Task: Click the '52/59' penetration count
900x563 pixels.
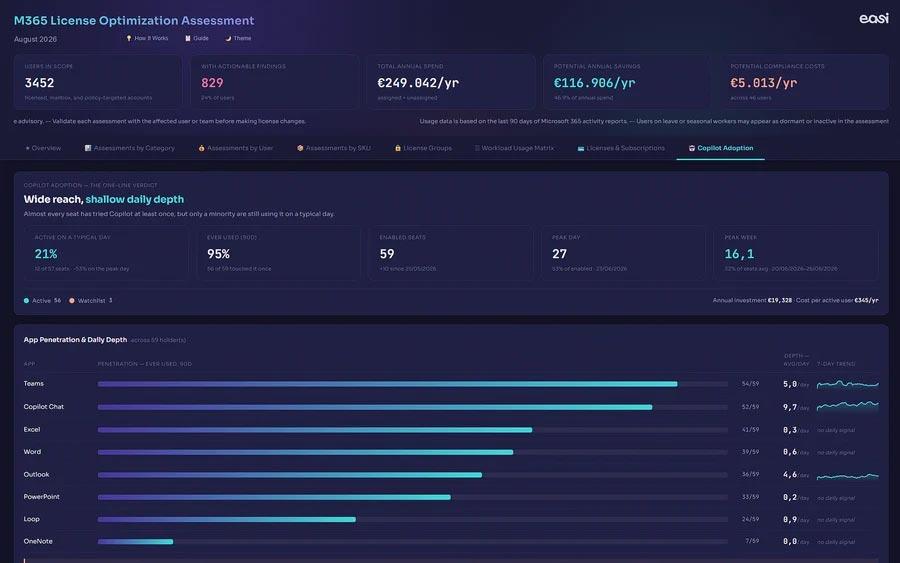Action: 750,407
